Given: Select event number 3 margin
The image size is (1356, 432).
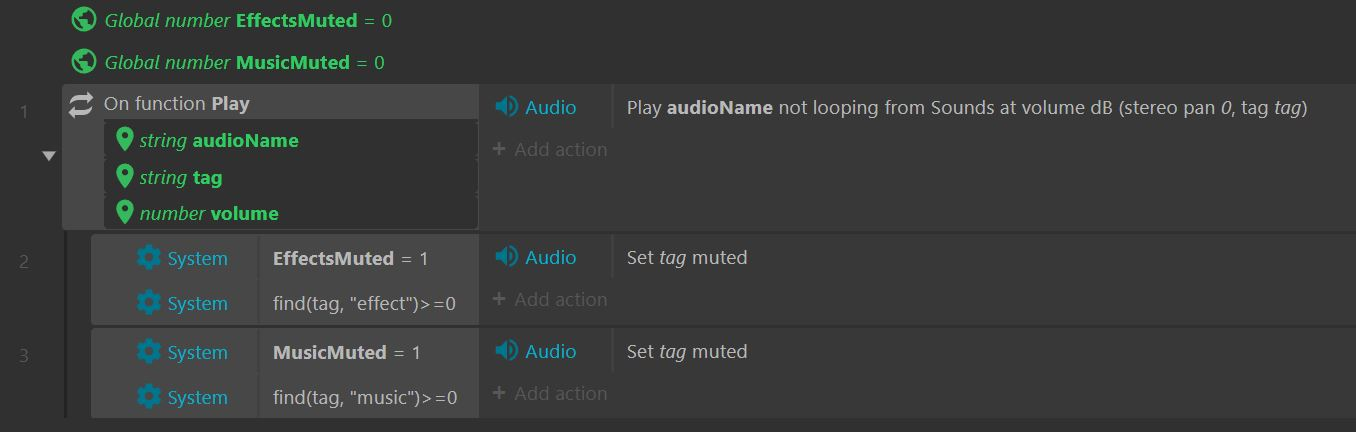Looking at the screenshot, I should [24, 355].
